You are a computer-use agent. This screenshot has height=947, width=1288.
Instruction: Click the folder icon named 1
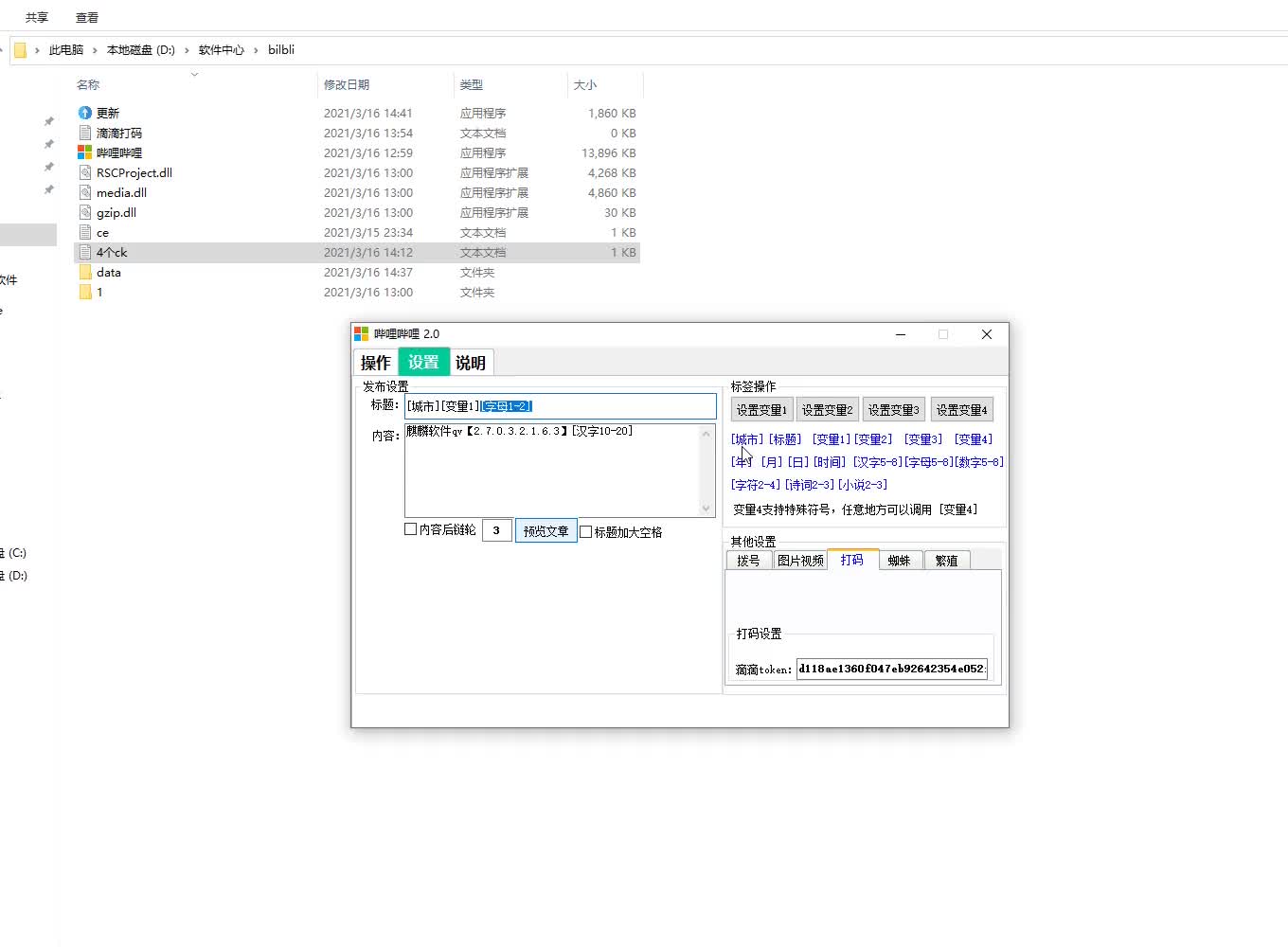(x=85, y=292)
